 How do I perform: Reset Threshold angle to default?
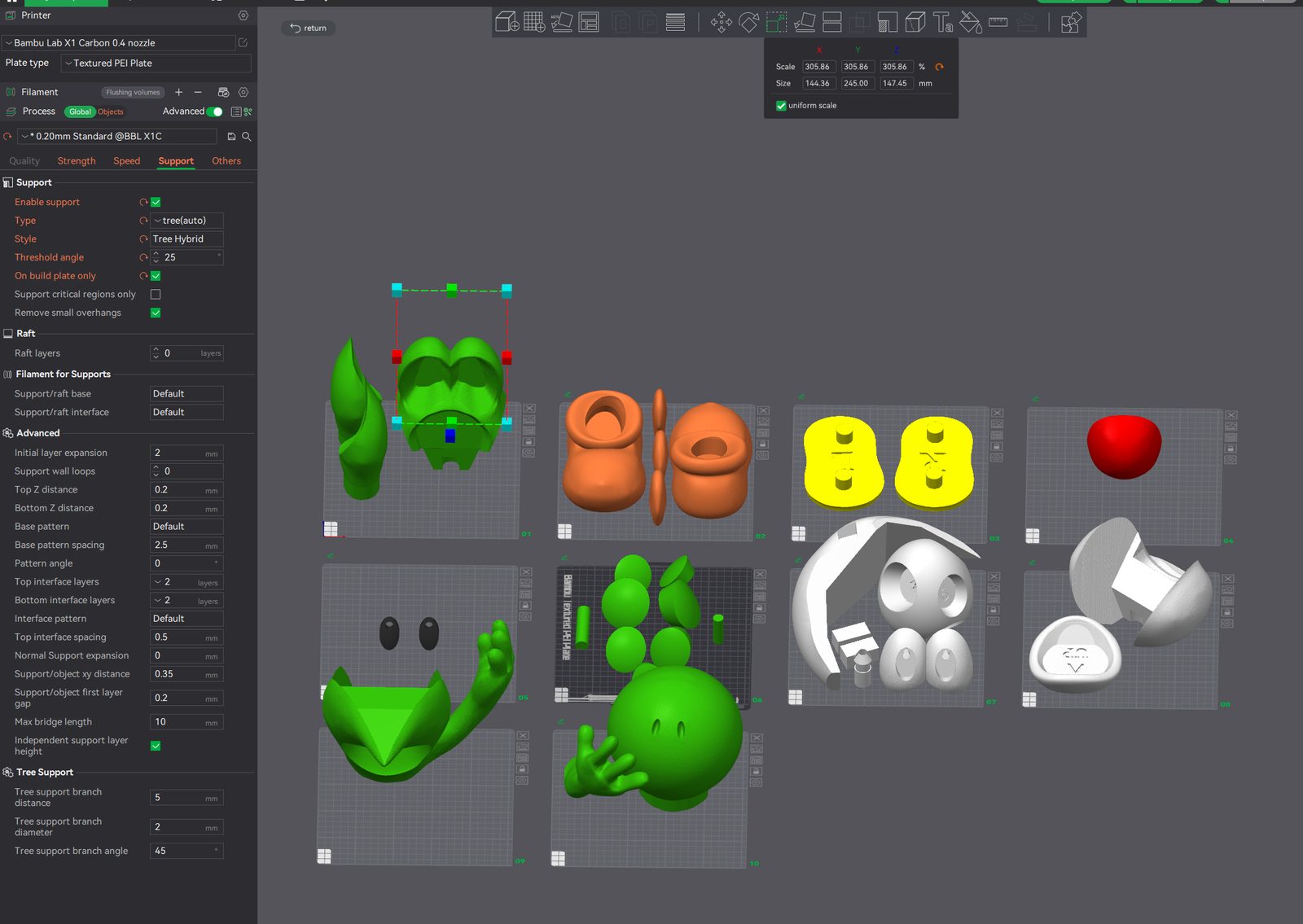coord(143,257)
